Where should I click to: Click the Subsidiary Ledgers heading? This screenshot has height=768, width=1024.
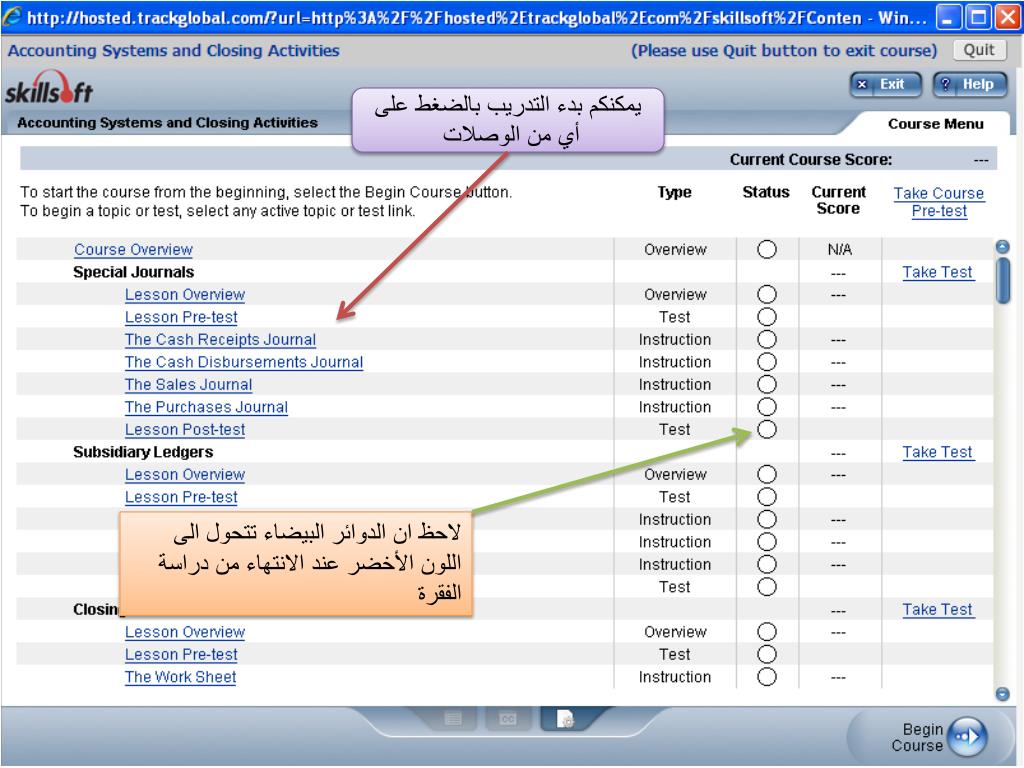[x=143, y=452]
